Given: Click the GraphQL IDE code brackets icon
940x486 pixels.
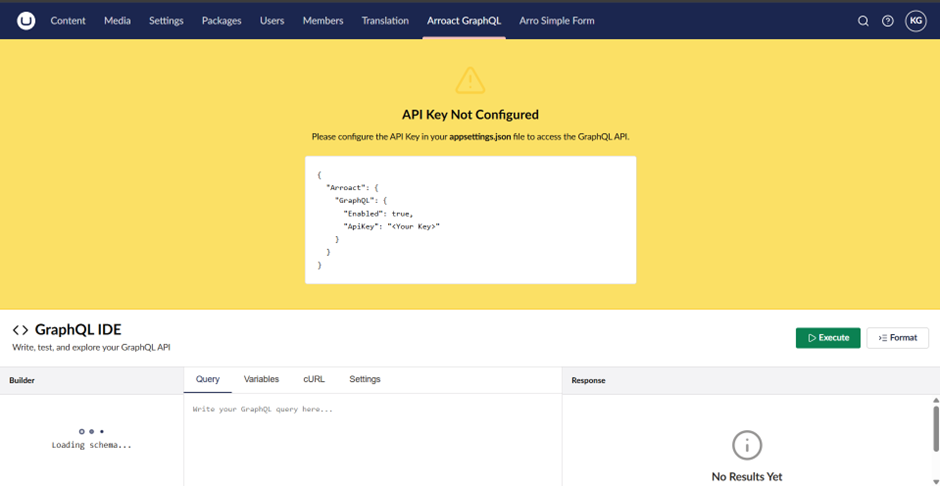Looking at the screenshot, I should click(20, 330).
